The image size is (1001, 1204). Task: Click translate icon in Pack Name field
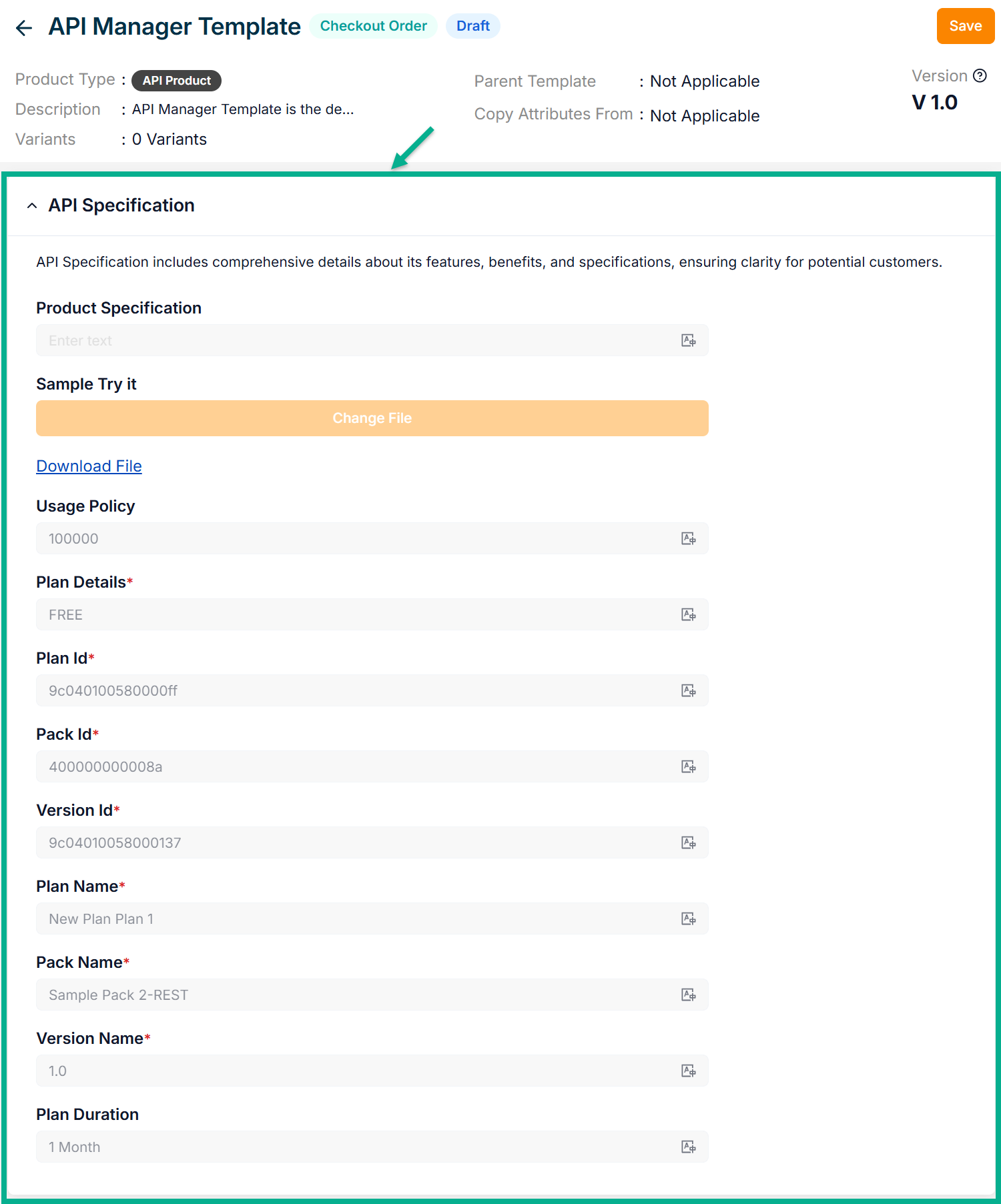pyautogui.click(x=688, y=995)
